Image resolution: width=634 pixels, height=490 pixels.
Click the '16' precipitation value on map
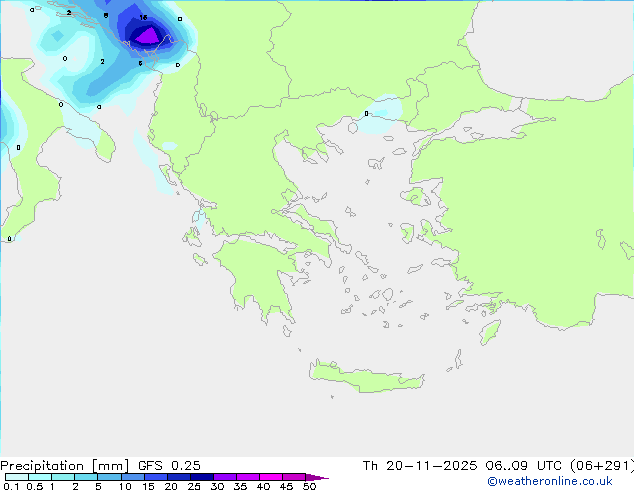pos(143,17)
